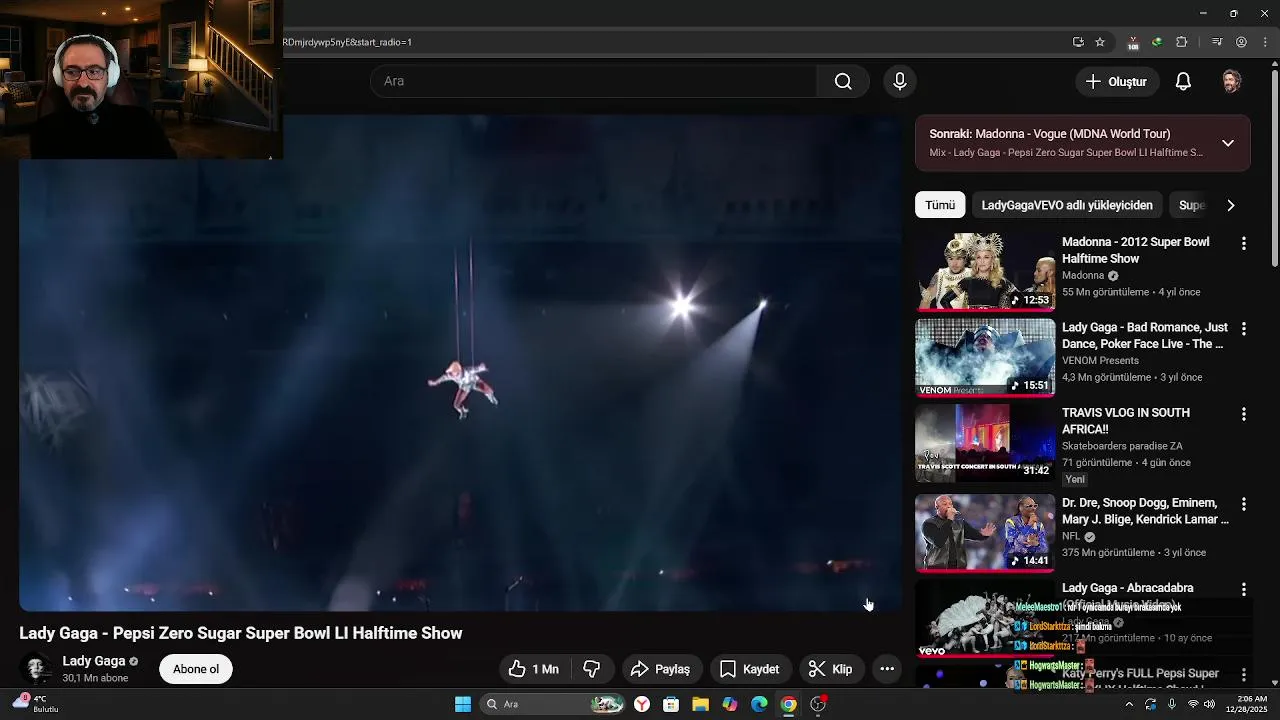
Task: Open TRAVIS VLOG IN SOUTH AFRICA thumbnail
Action: click(x=985, y=443)
